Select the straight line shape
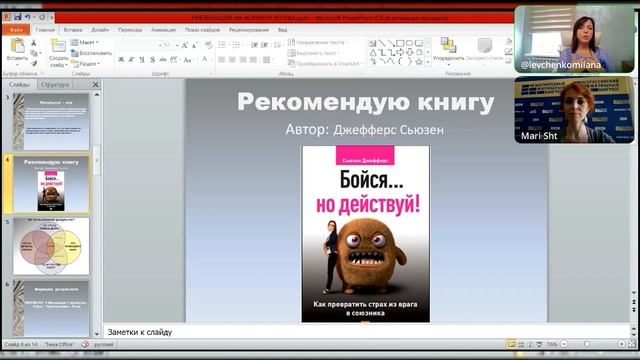640x360 pixels. point(382,43)
